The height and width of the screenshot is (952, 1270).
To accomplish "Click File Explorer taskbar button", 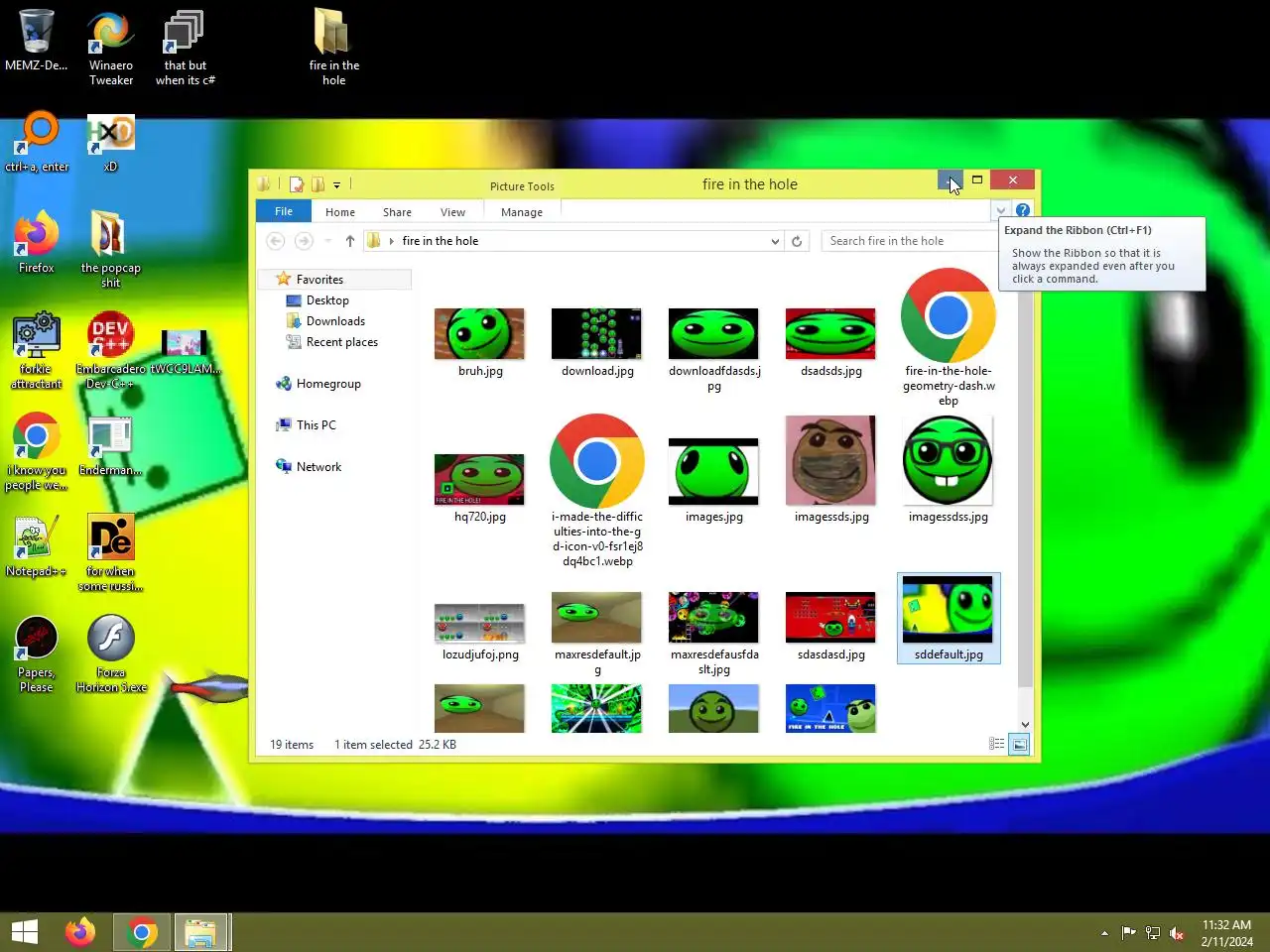I will coord(202,932).
